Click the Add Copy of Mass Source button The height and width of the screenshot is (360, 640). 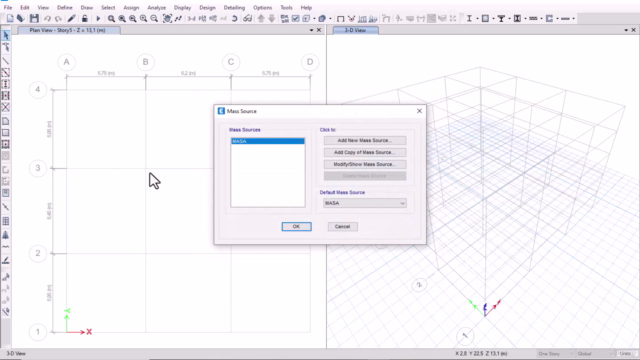click(x=365, y=152)
